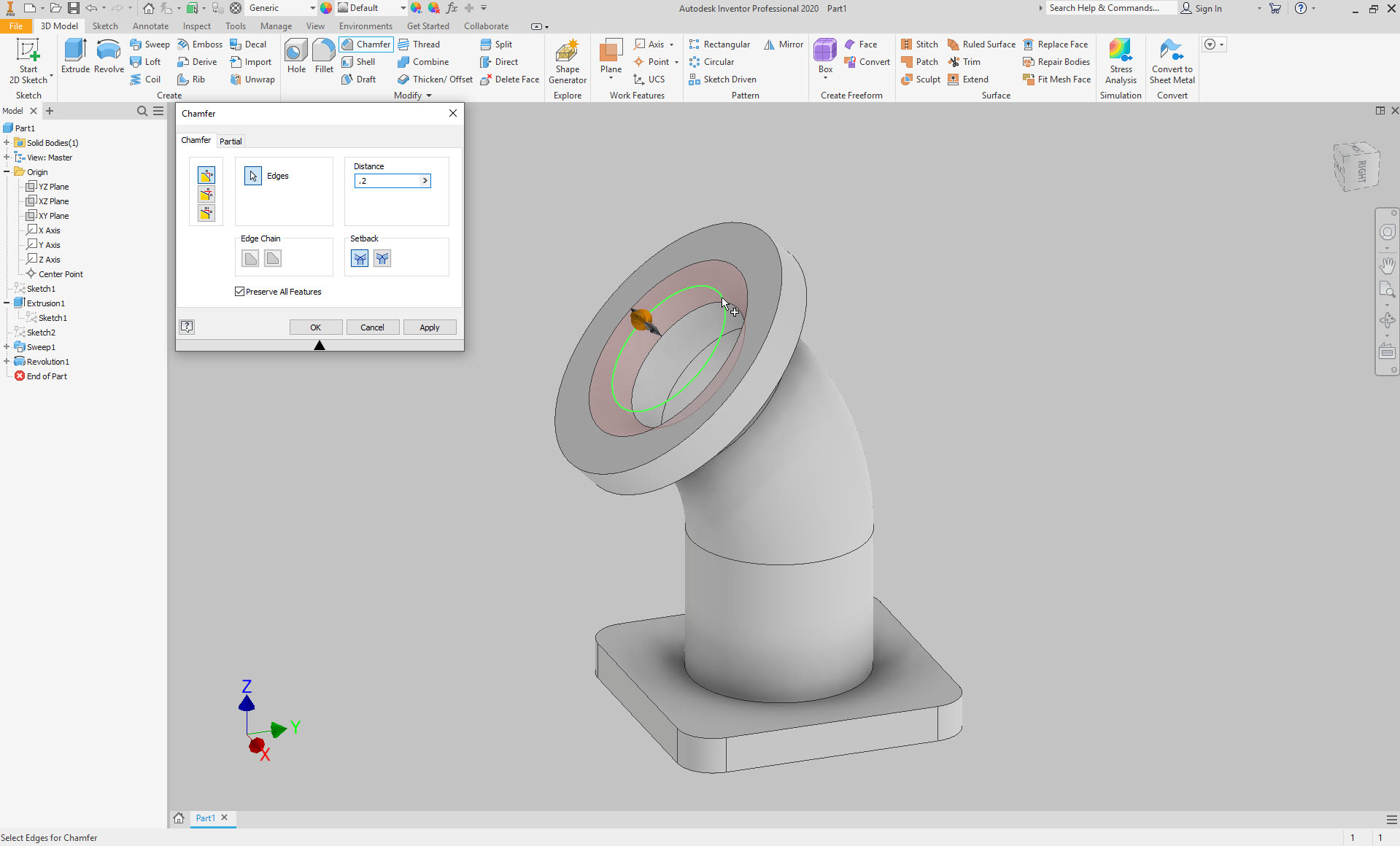Open the Distance field arrow flyout

pos(425,181)
